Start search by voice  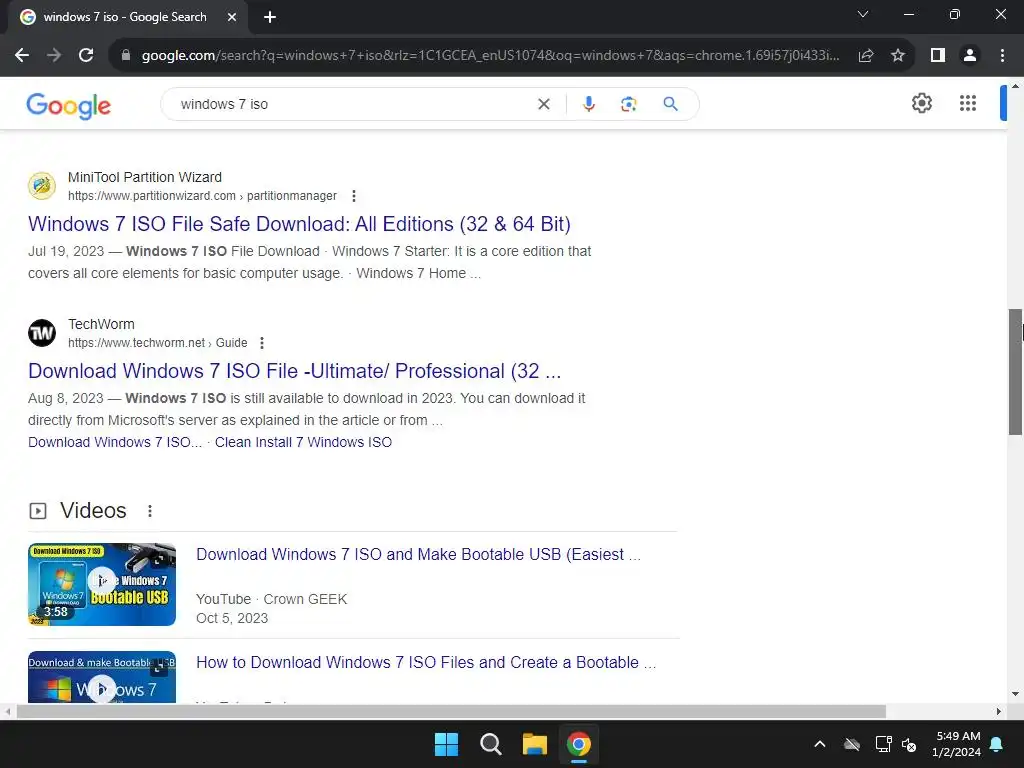(x=588, y=104)
